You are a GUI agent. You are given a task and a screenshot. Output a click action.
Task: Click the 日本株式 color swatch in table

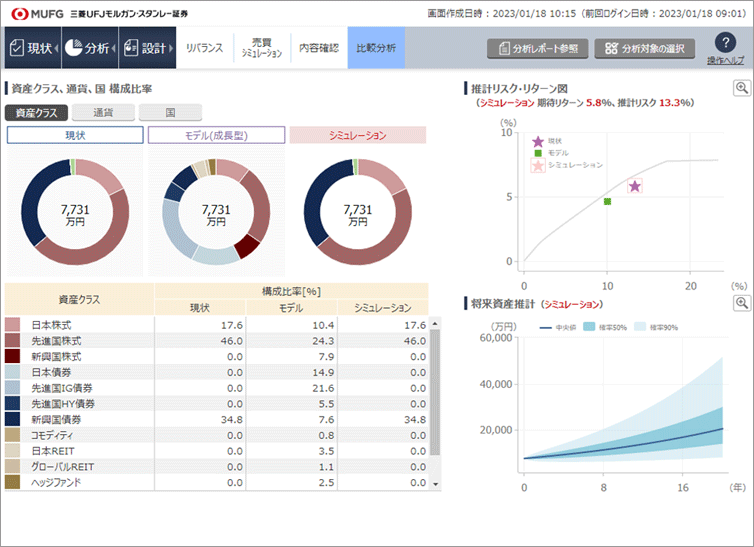[12, 325]
